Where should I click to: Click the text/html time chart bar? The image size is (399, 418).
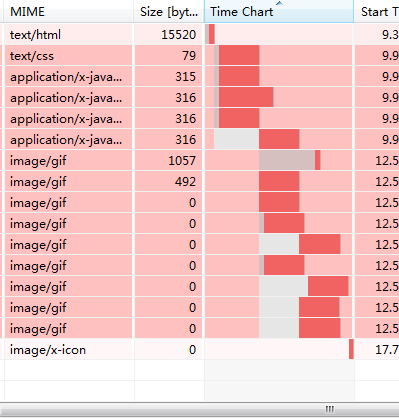pos(212,34)
